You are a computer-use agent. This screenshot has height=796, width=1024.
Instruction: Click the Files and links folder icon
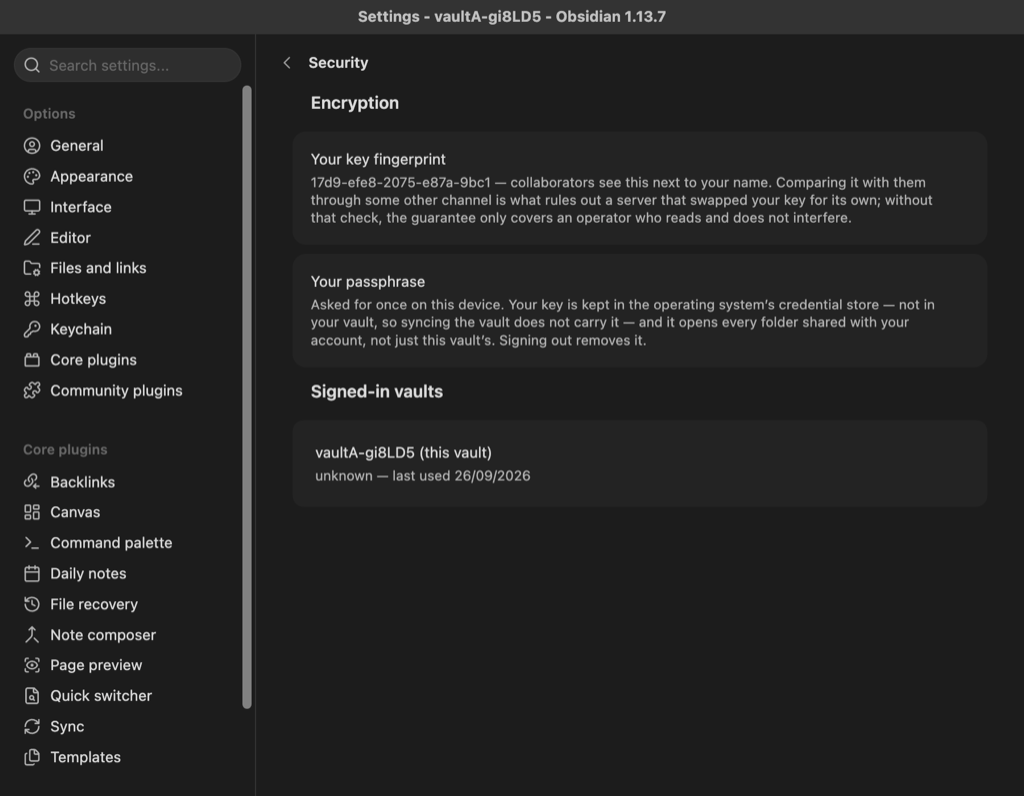click(32, 268)
